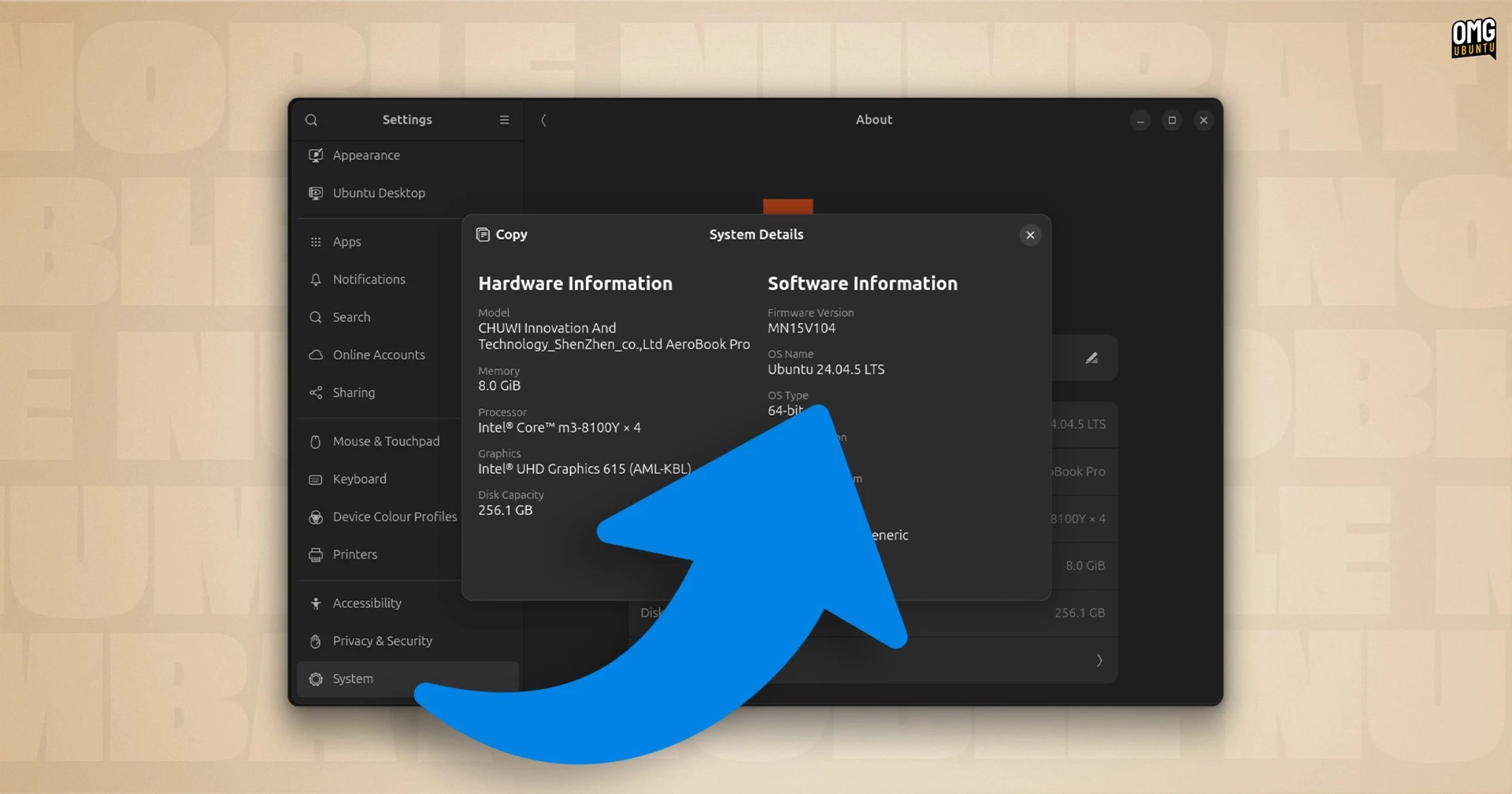
Task: Click the 256.1 GB value in About page
Action: tap(1080, 613)
